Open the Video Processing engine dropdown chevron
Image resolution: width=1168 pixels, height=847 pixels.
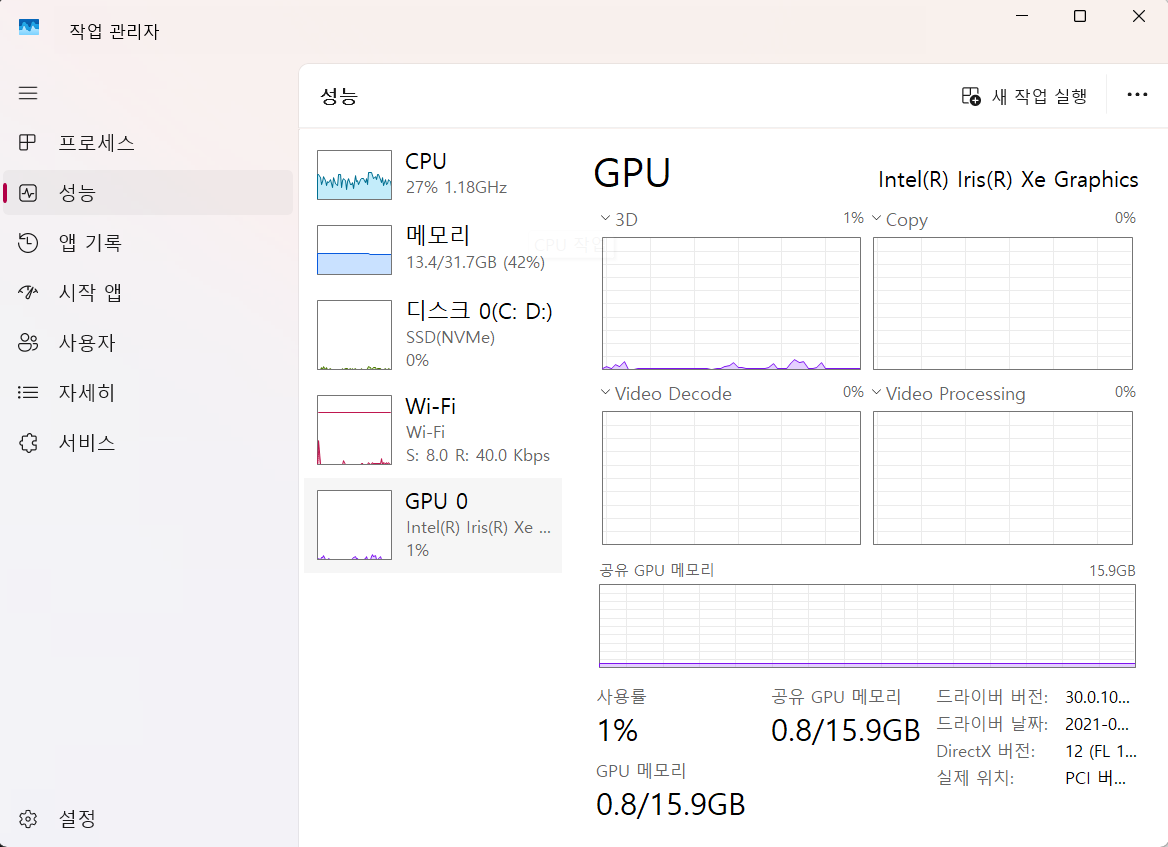coord(877,392)
